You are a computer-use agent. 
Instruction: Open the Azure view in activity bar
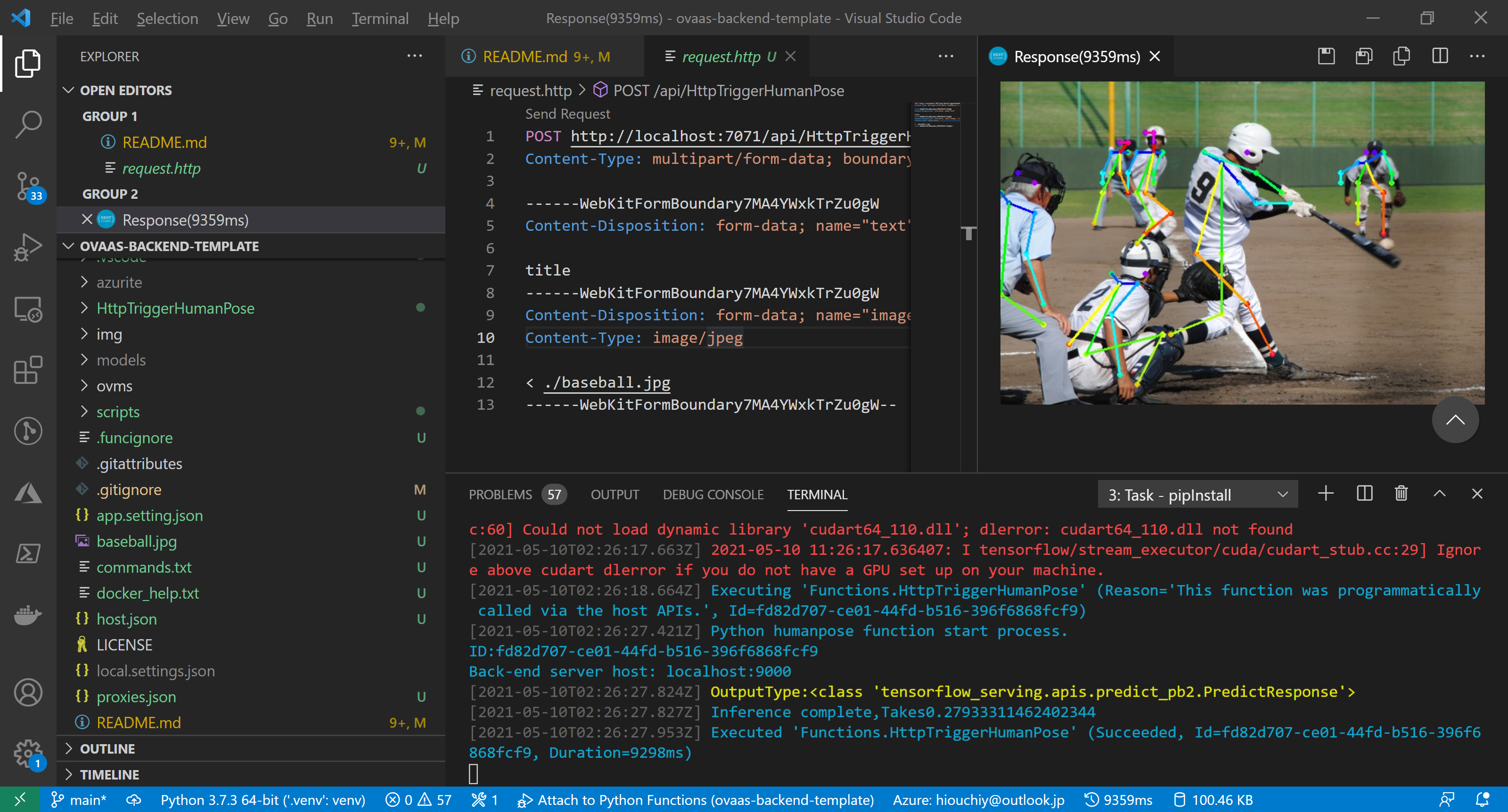click(27, 493)
